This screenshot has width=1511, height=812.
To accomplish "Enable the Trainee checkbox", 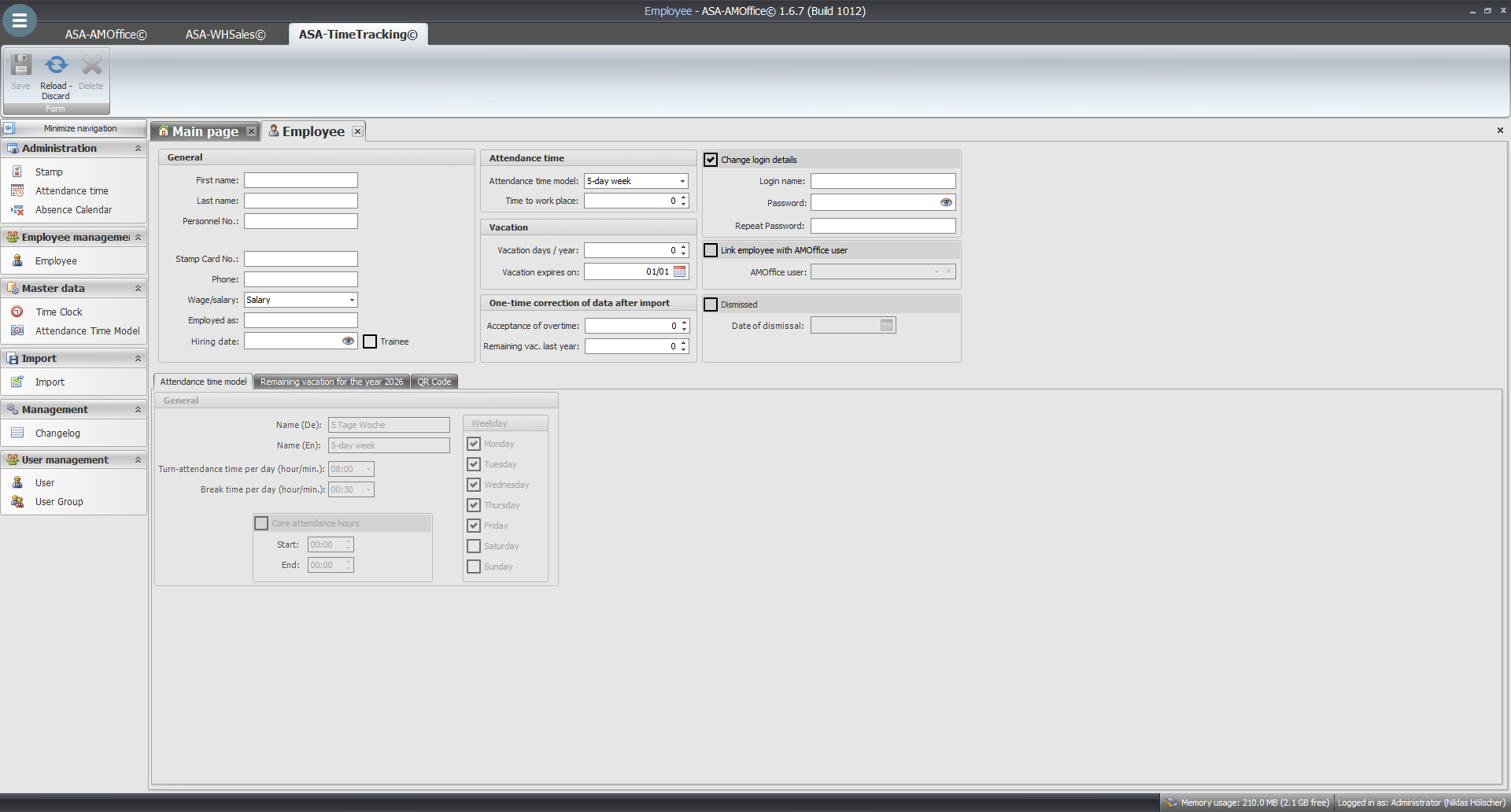I will click(x=370, y=341).
